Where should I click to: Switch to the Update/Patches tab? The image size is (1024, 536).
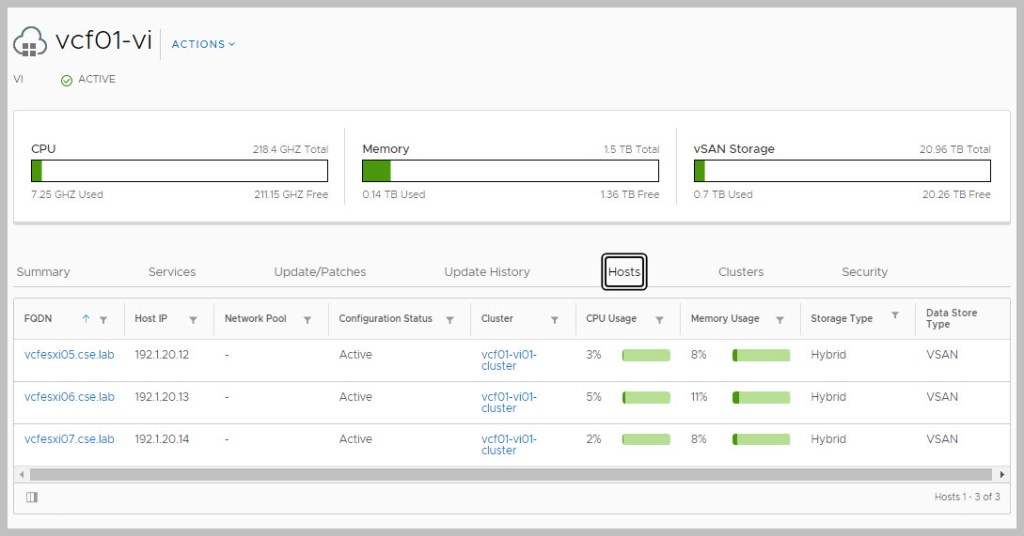tap(320, 272)
